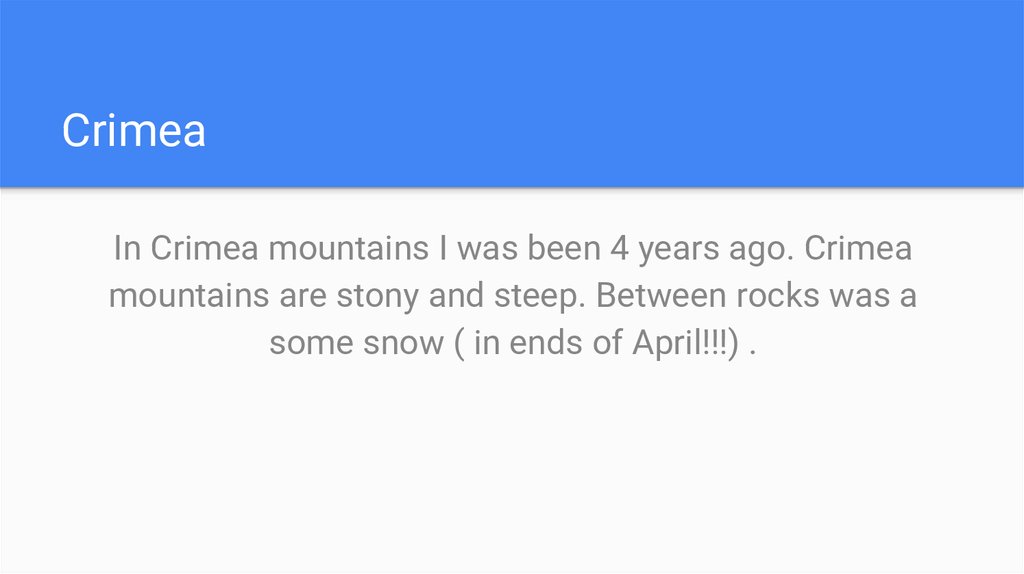The height and width of the screenshot is (574, 1024).
Task: Click the word "rocks" in the second line
Action: click(x=783, y=296)
